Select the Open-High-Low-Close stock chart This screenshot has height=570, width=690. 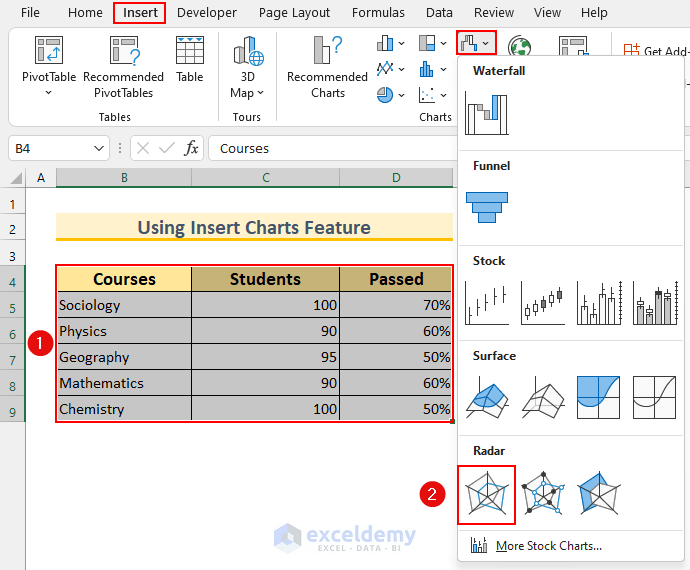click(543, 304)
